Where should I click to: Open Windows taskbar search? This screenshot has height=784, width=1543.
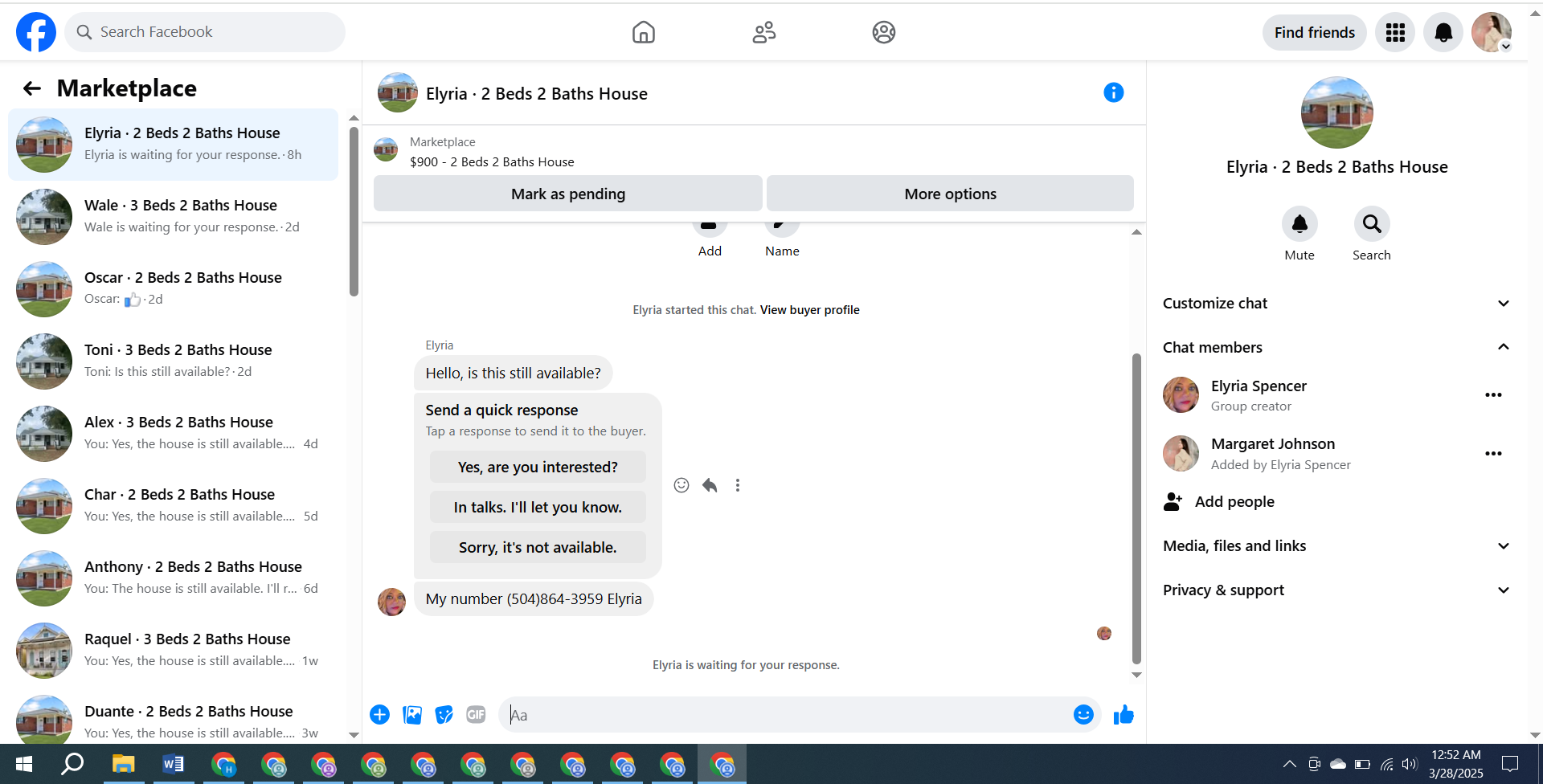pyautogui.click(x=72, y=764)
